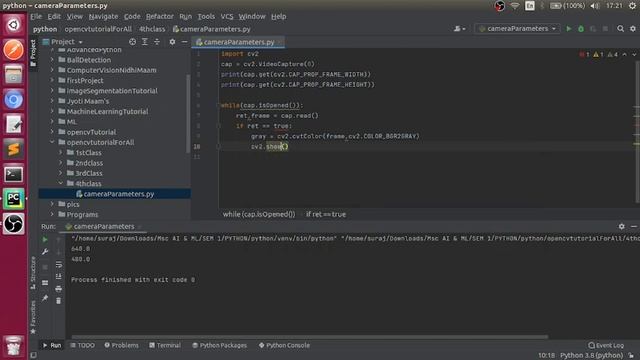Open Project panel options gear
Screen dimensions: 640x360
click(172, 42)
